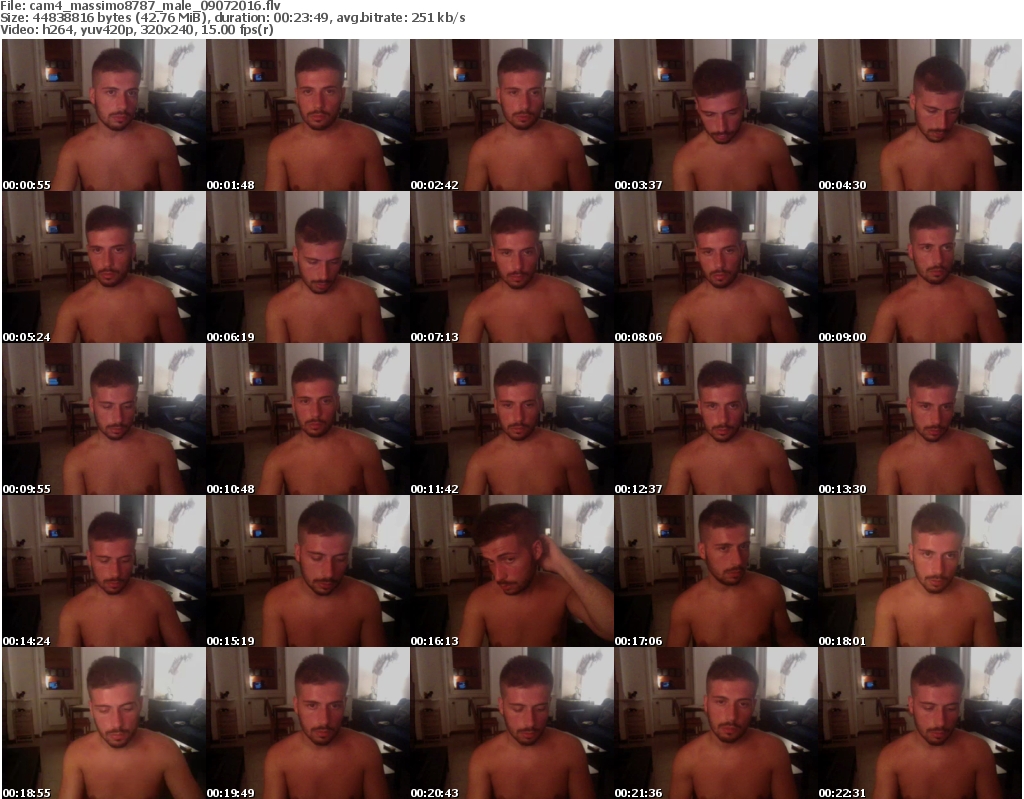This screenshot has height=799, width=1024.
Task: Select the thumbnail at timestamp 00:09:55
Action: coord(103,419)
